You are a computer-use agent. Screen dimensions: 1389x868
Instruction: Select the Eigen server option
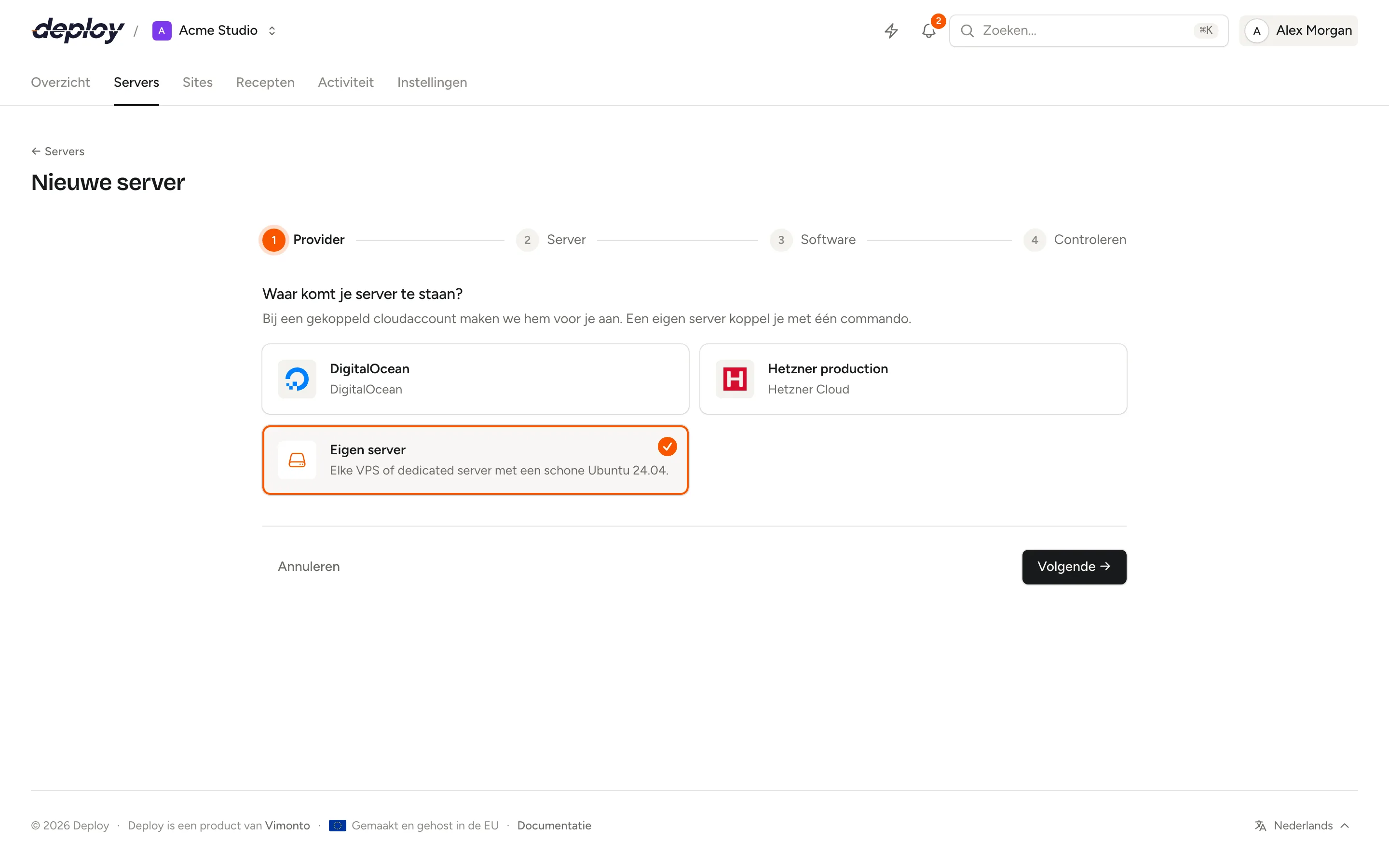(x=475, y=460)
